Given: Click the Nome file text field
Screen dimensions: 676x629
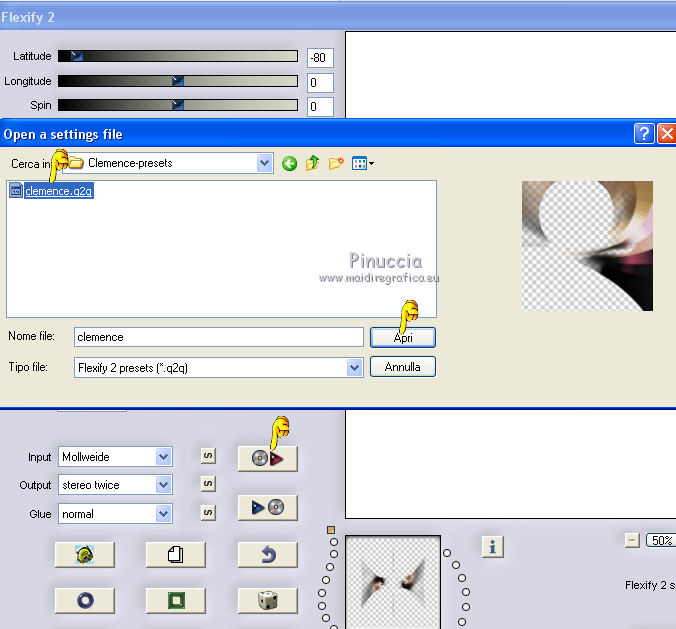Looking at the screenshot, I should [x=219, y=337].
